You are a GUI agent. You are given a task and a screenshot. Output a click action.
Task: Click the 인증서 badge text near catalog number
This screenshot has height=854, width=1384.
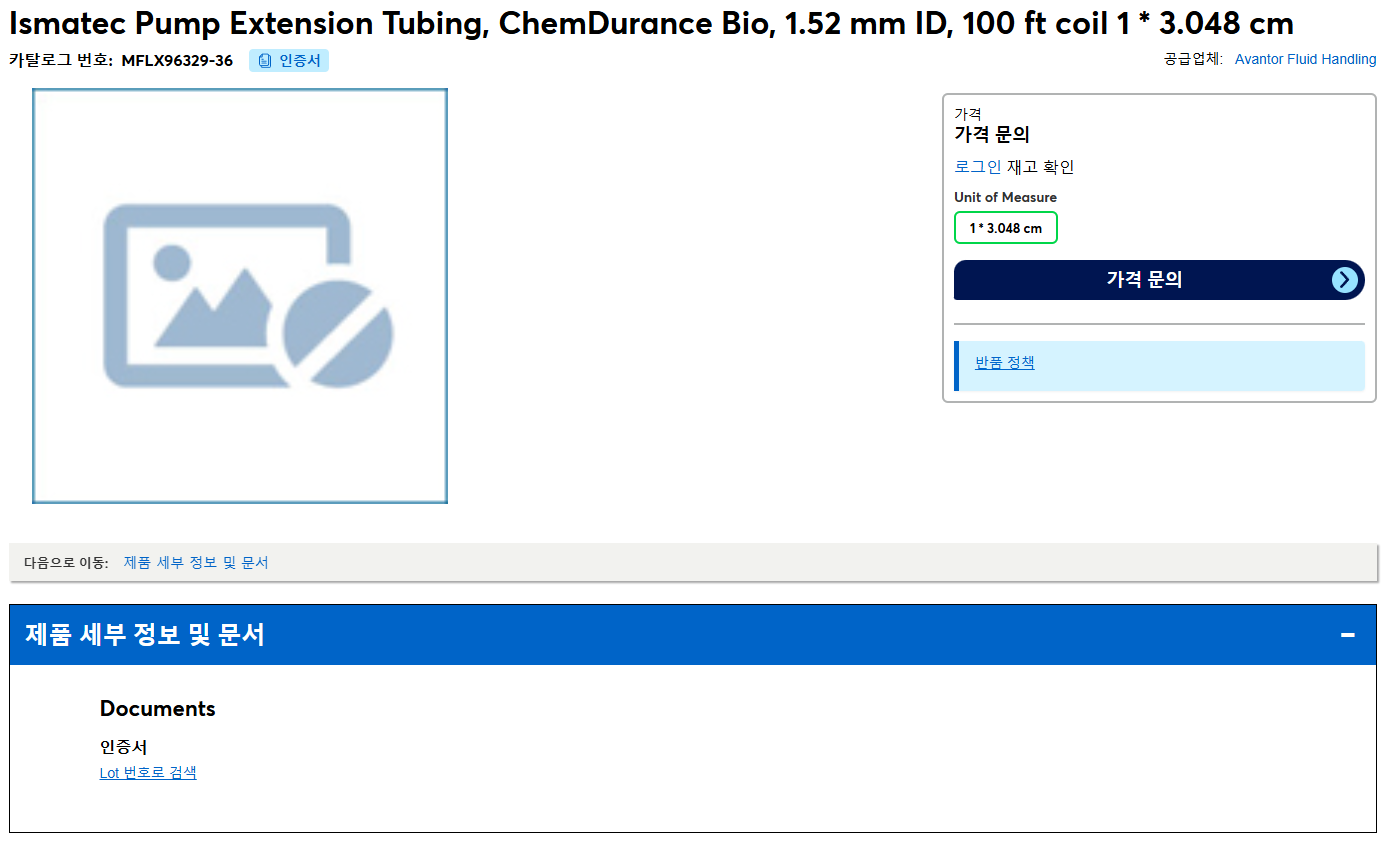[300, 61]
